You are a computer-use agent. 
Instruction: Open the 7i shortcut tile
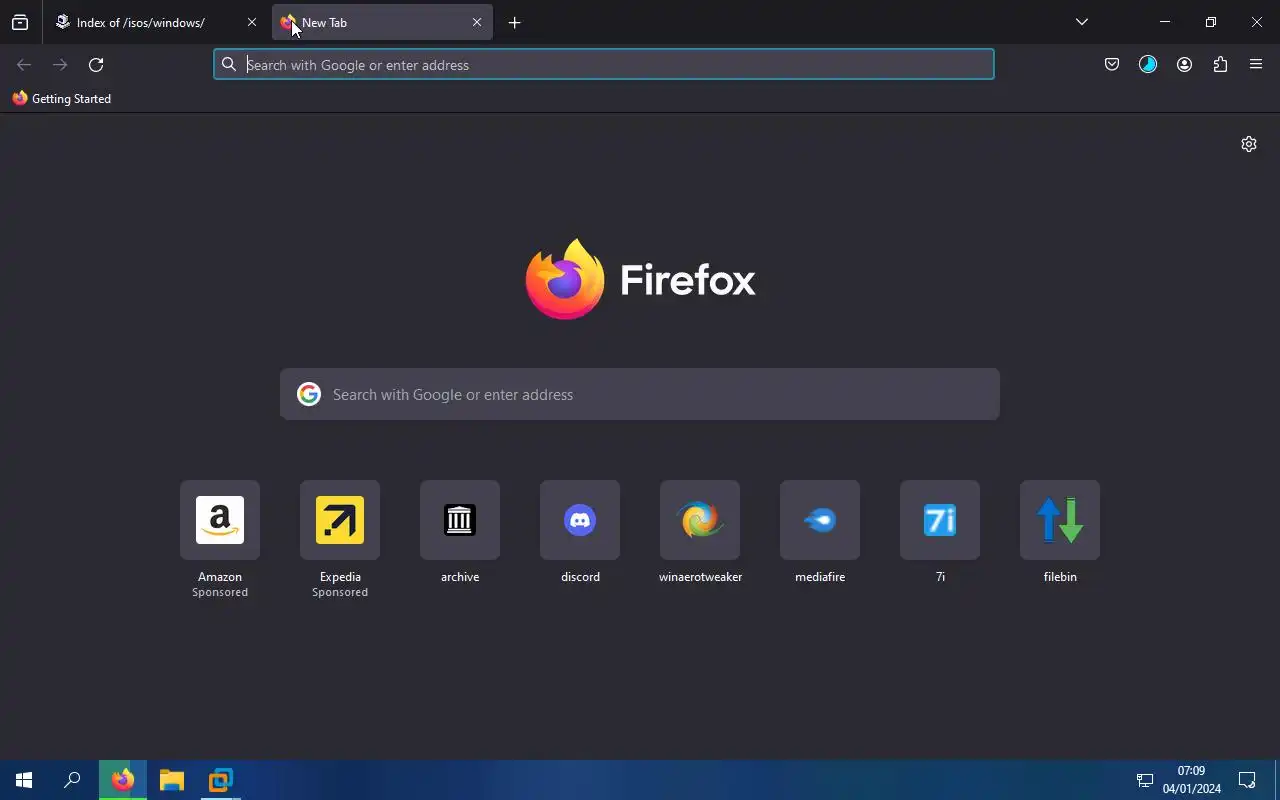tap(940, 520)
